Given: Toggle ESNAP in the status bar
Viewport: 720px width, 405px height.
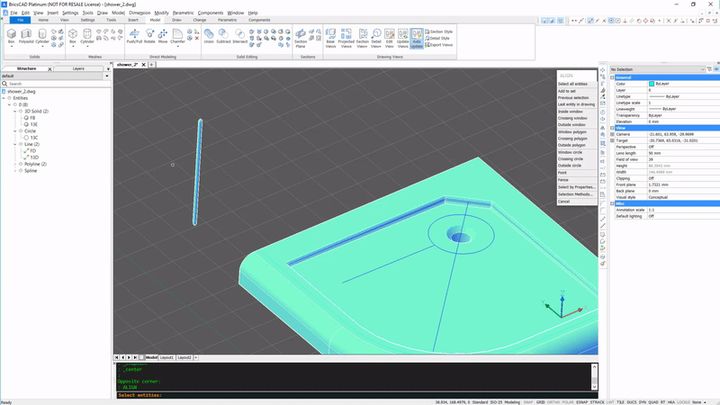Looking at the screenshot, I should tap(582, 402).
